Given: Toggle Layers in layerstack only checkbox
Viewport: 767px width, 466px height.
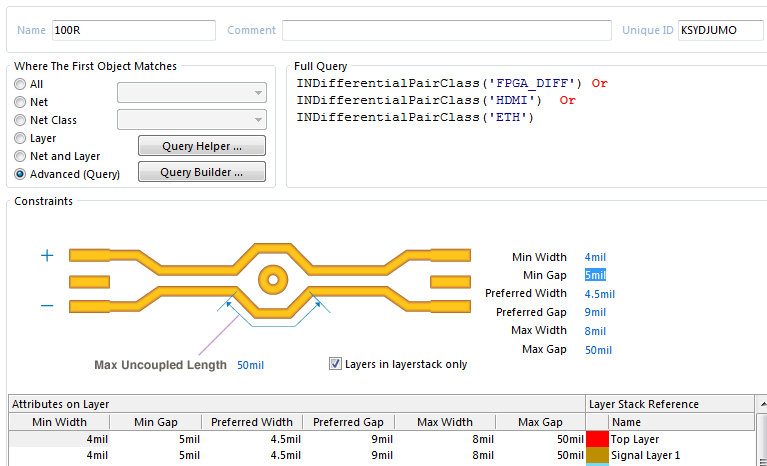Looking at the screenshot, I should click(x=336, y=364).
